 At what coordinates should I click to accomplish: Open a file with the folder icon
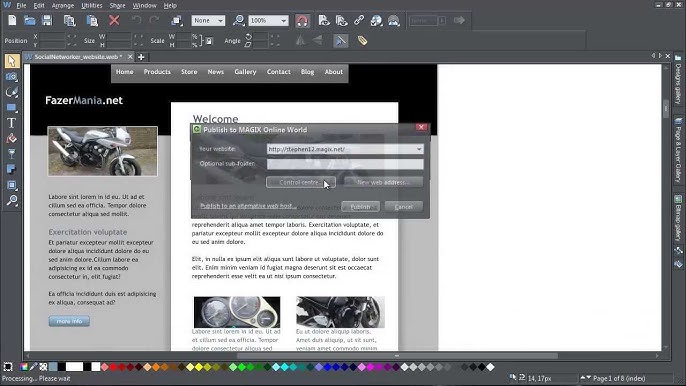point(29,20)
